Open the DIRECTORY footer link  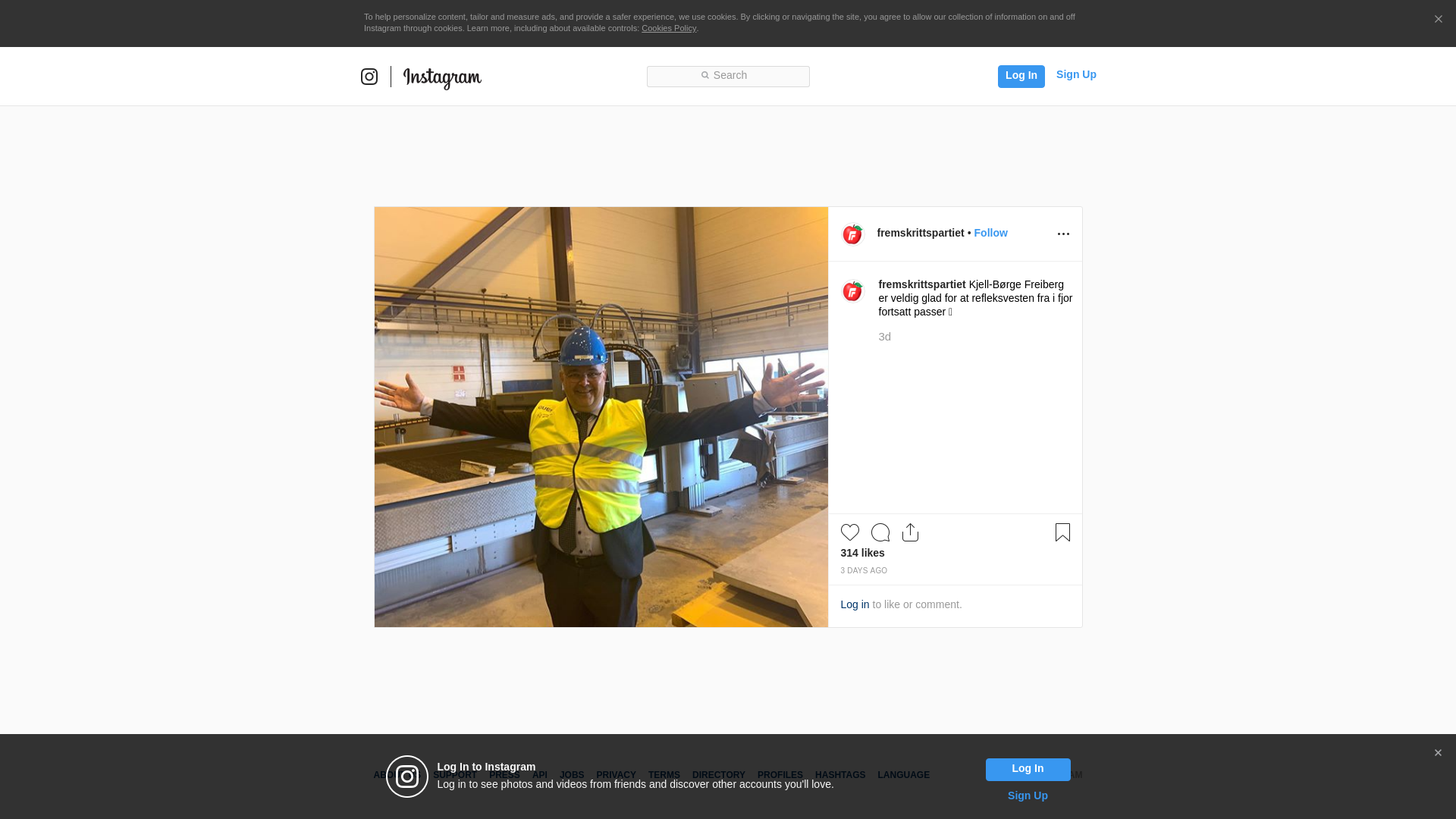[718, 775]
